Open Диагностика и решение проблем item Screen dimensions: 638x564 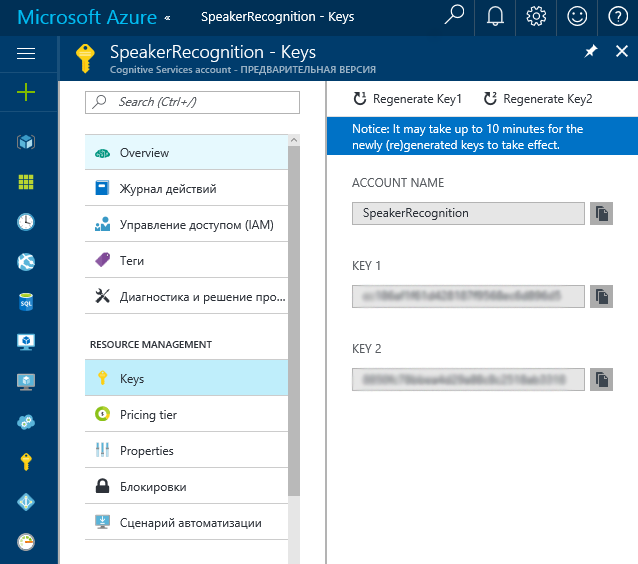click(x=186, y=297)
